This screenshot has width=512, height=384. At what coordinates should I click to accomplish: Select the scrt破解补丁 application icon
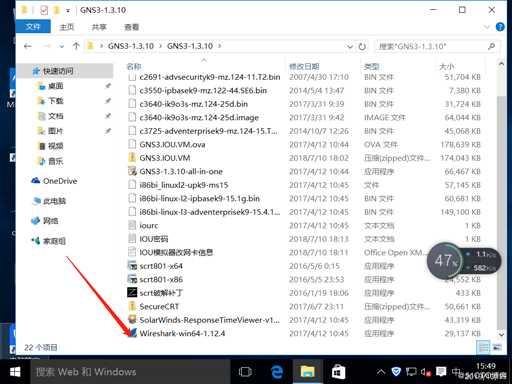132,293
